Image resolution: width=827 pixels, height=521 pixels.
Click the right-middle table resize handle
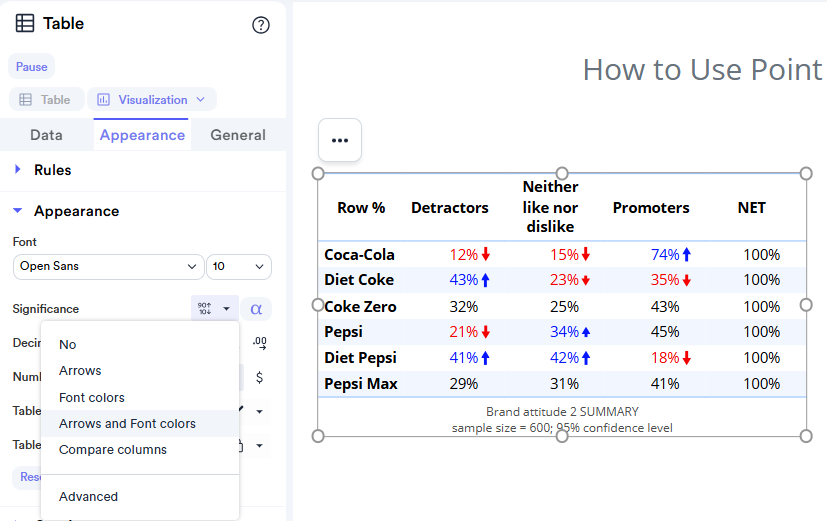coord(806,305)
